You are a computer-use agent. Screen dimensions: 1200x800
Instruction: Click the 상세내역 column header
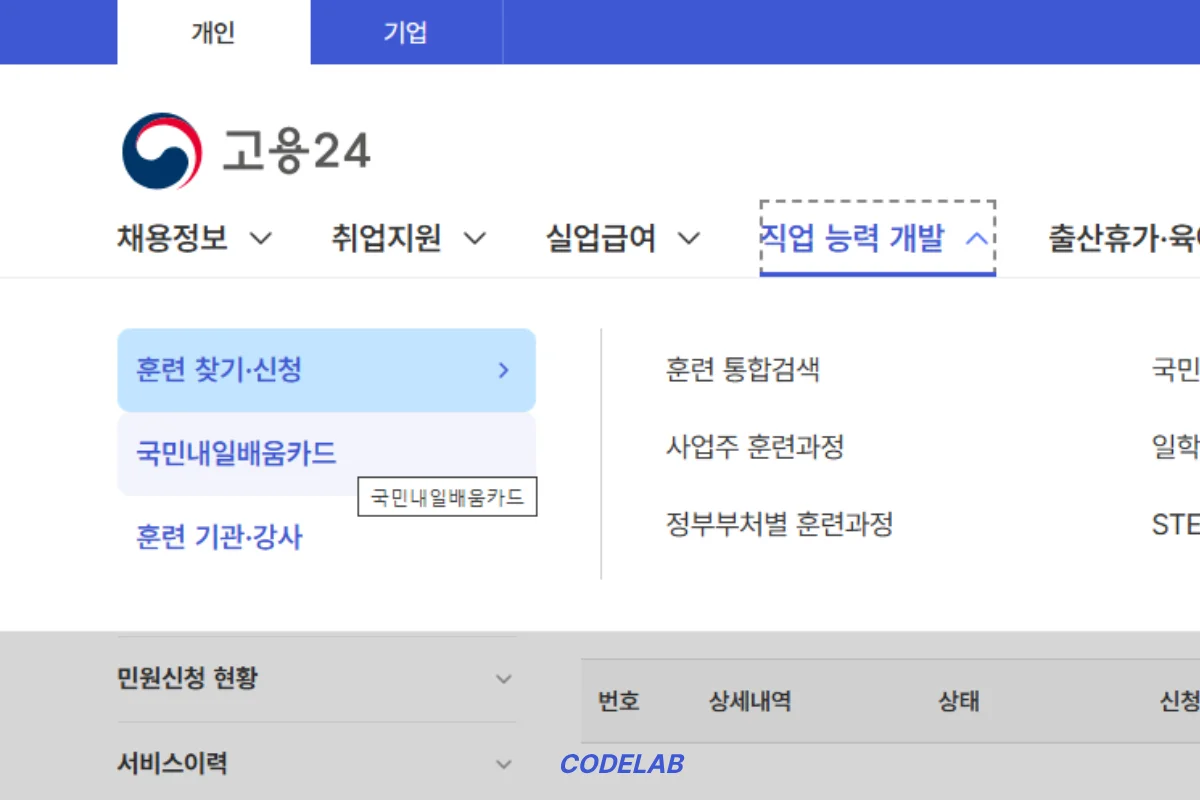click(x=750, y=702)
